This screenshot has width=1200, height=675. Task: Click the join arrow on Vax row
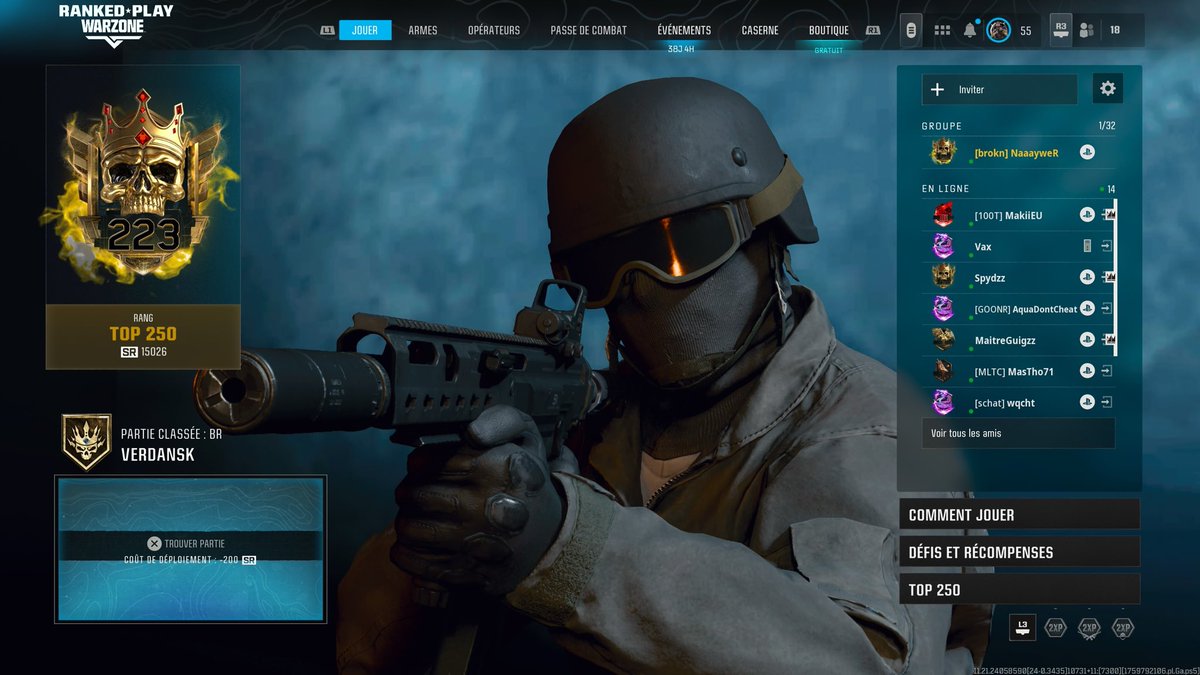pos(1107,246)
